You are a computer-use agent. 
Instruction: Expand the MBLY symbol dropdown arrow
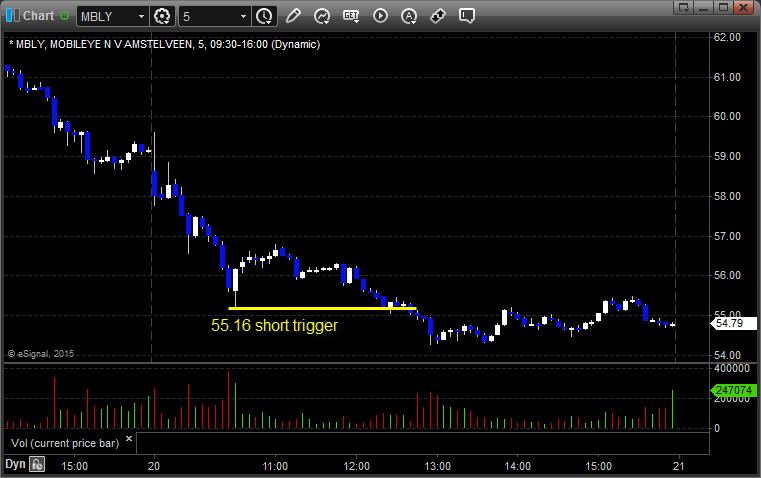[141, 16]
